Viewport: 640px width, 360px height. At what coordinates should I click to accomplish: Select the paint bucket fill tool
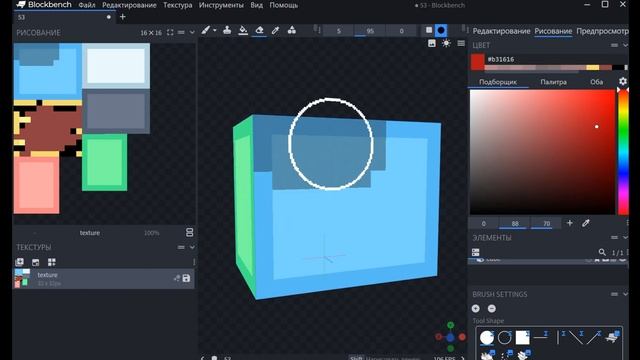pyautogui.click(x=243, y=30)
